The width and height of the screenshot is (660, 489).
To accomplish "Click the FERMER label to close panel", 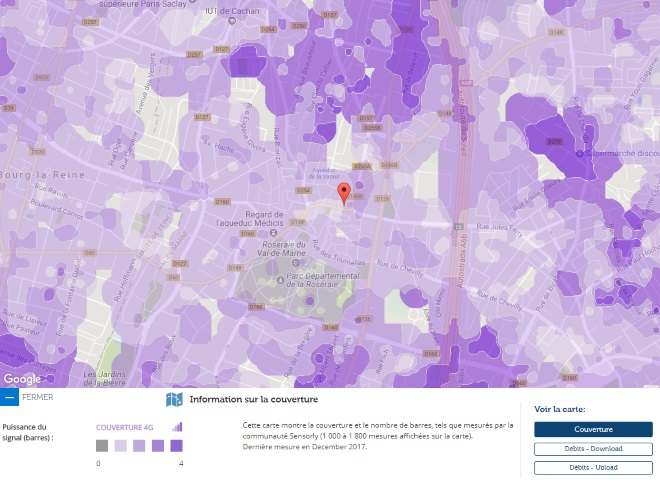I will click(x=38, y=397).
